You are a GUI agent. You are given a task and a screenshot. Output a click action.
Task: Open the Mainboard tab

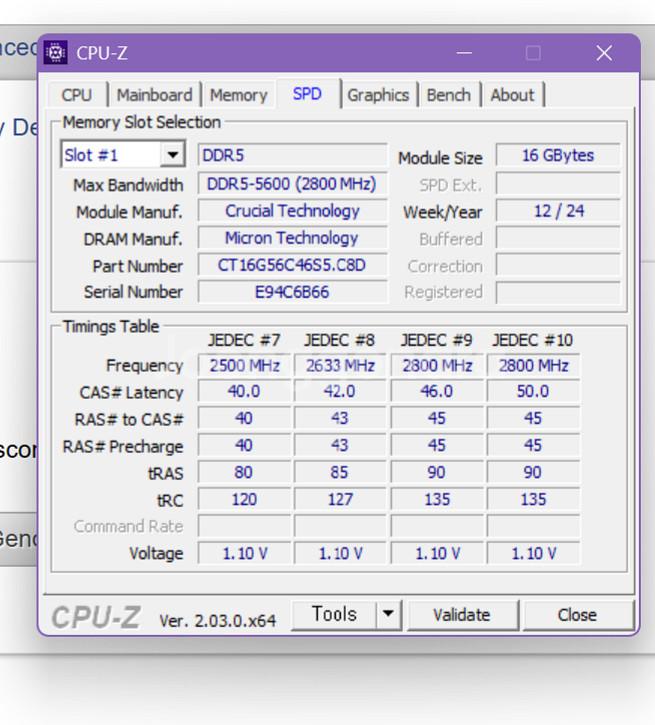pos(154,95)
